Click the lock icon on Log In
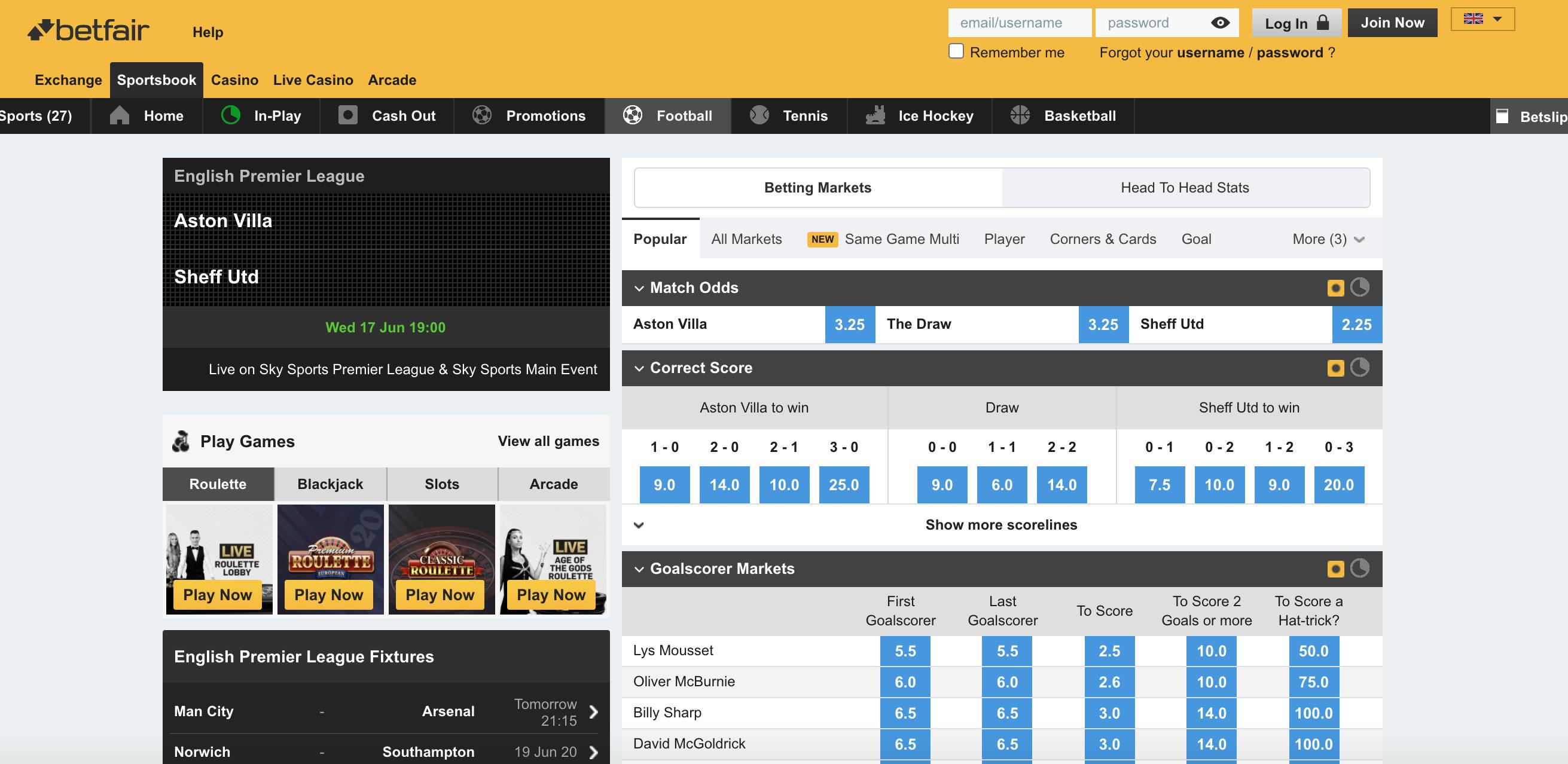This screenshot has height=764, width=1568. pyautogui.click(x=1323, y=23)
